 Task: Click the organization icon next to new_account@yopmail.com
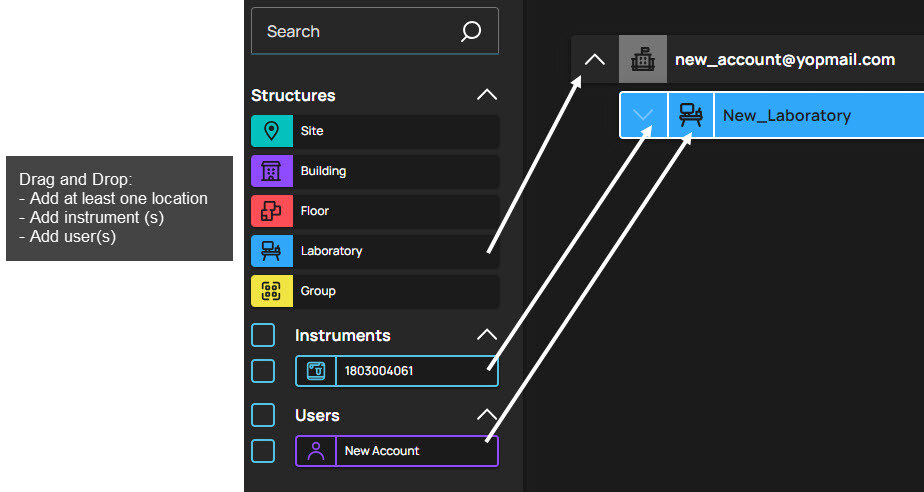[x=643, y=60]
